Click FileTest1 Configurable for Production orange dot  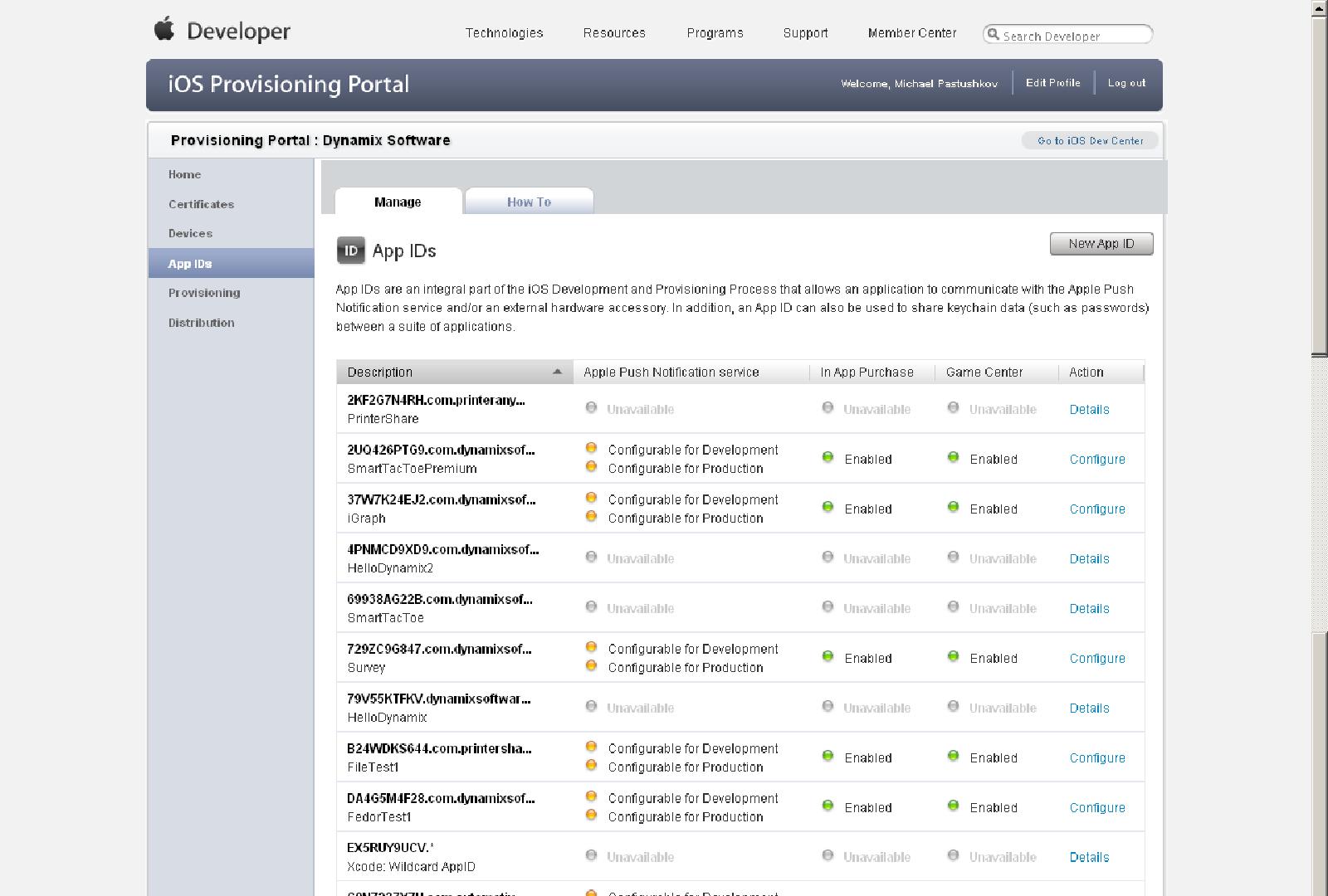click(x=591, y=765)
